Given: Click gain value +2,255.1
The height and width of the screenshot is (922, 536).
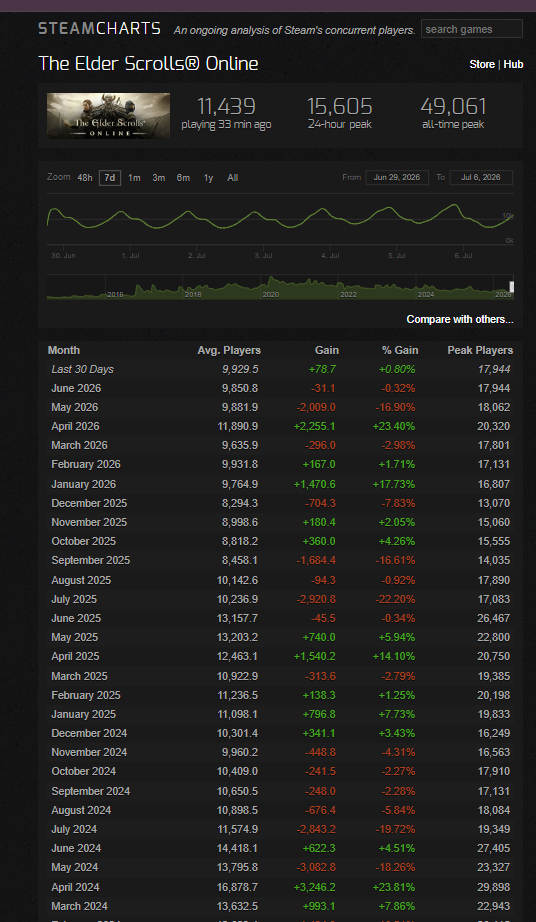Looking at the screenshot, I should coord(314,426).
